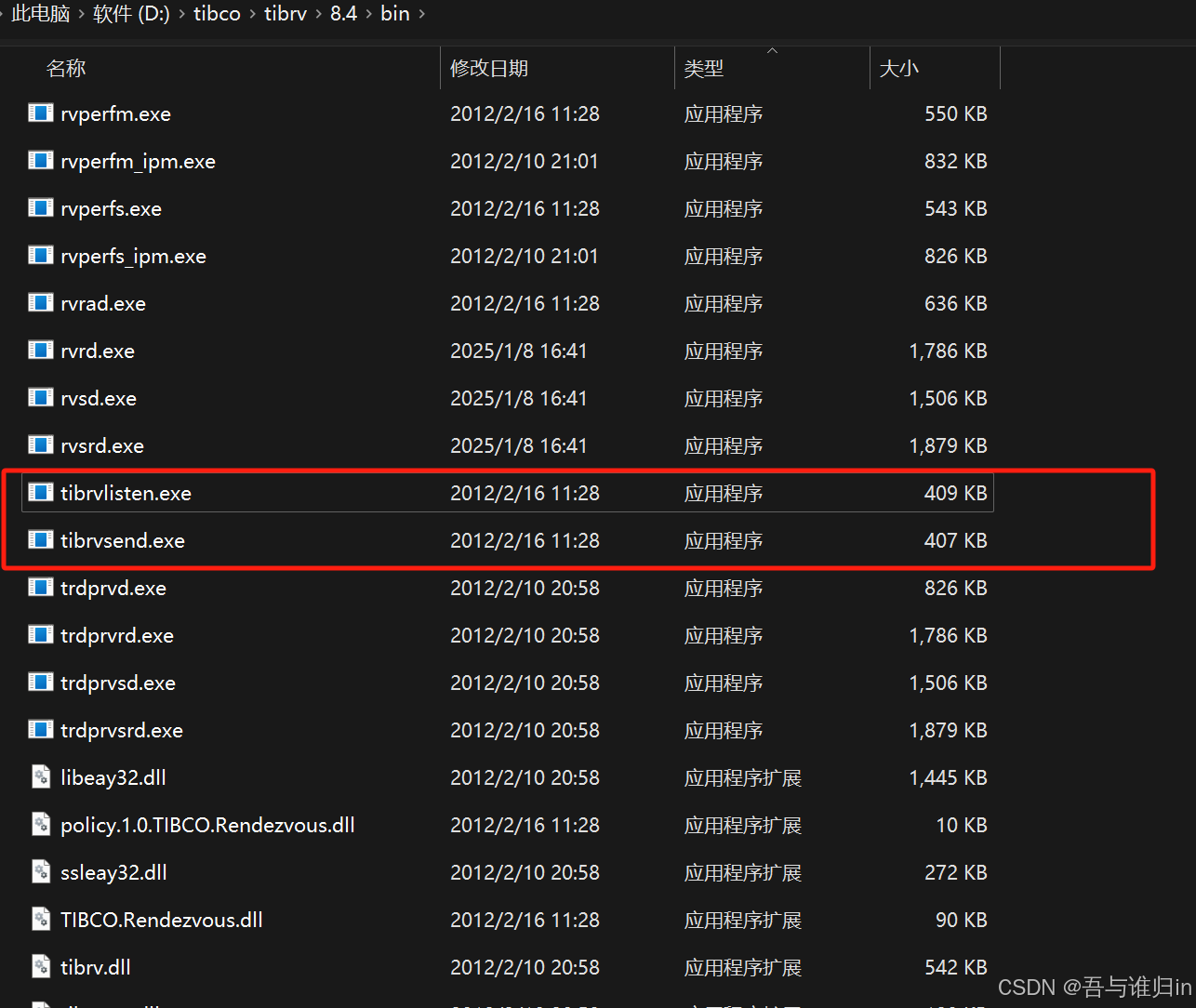
Task: Select the file name policy.1.0.TIBCO.Rendezvous.dll
Action: [207, 825]
